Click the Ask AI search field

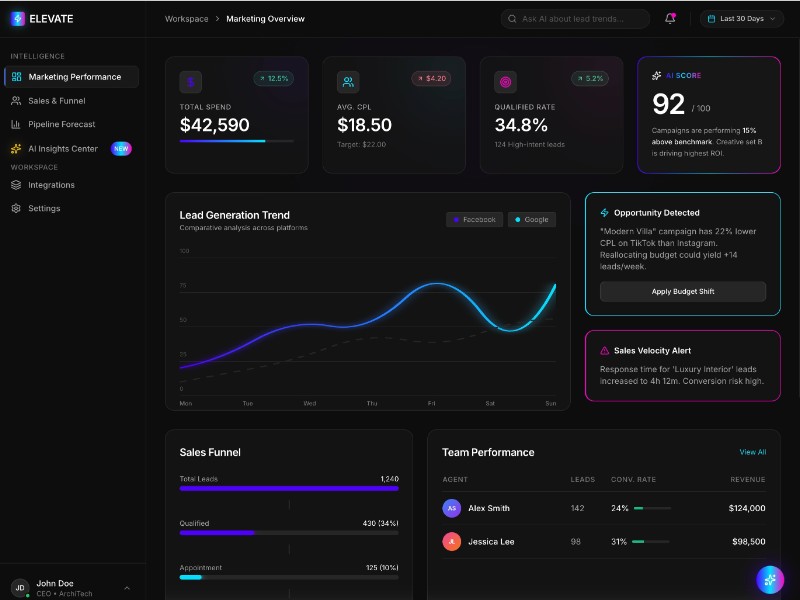tap(577, 18)
